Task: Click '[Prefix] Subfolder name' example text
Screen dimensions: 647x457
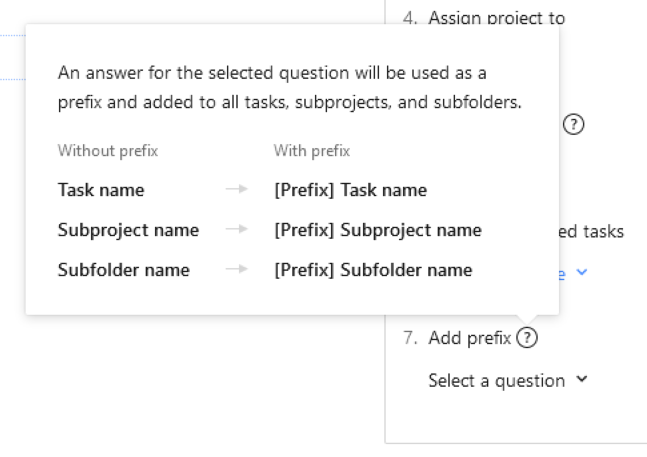Action: tap(373, 270)
